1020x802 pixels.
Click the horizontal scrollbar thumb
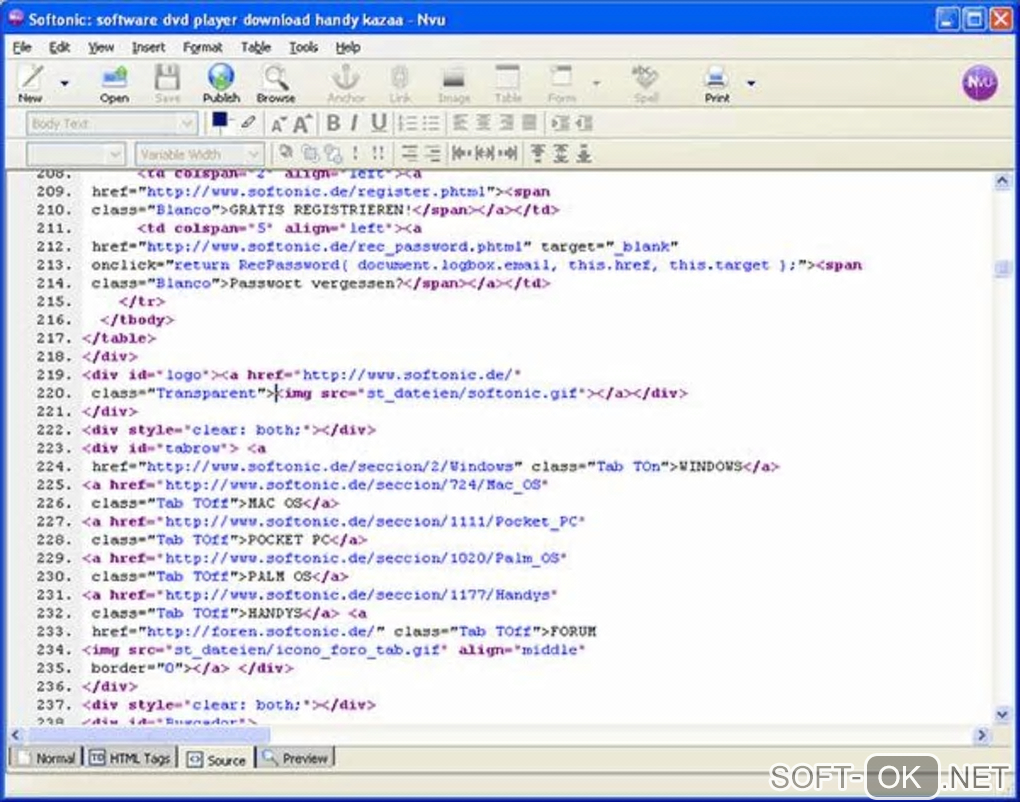pyautogui.click(x=148, y=735)
